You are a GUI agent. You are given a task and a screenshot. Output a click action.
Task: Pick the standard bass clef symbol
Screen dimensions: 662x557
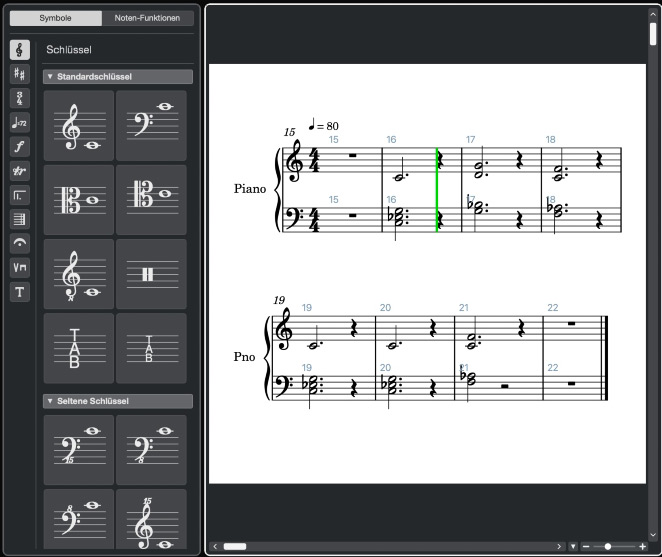152,126
